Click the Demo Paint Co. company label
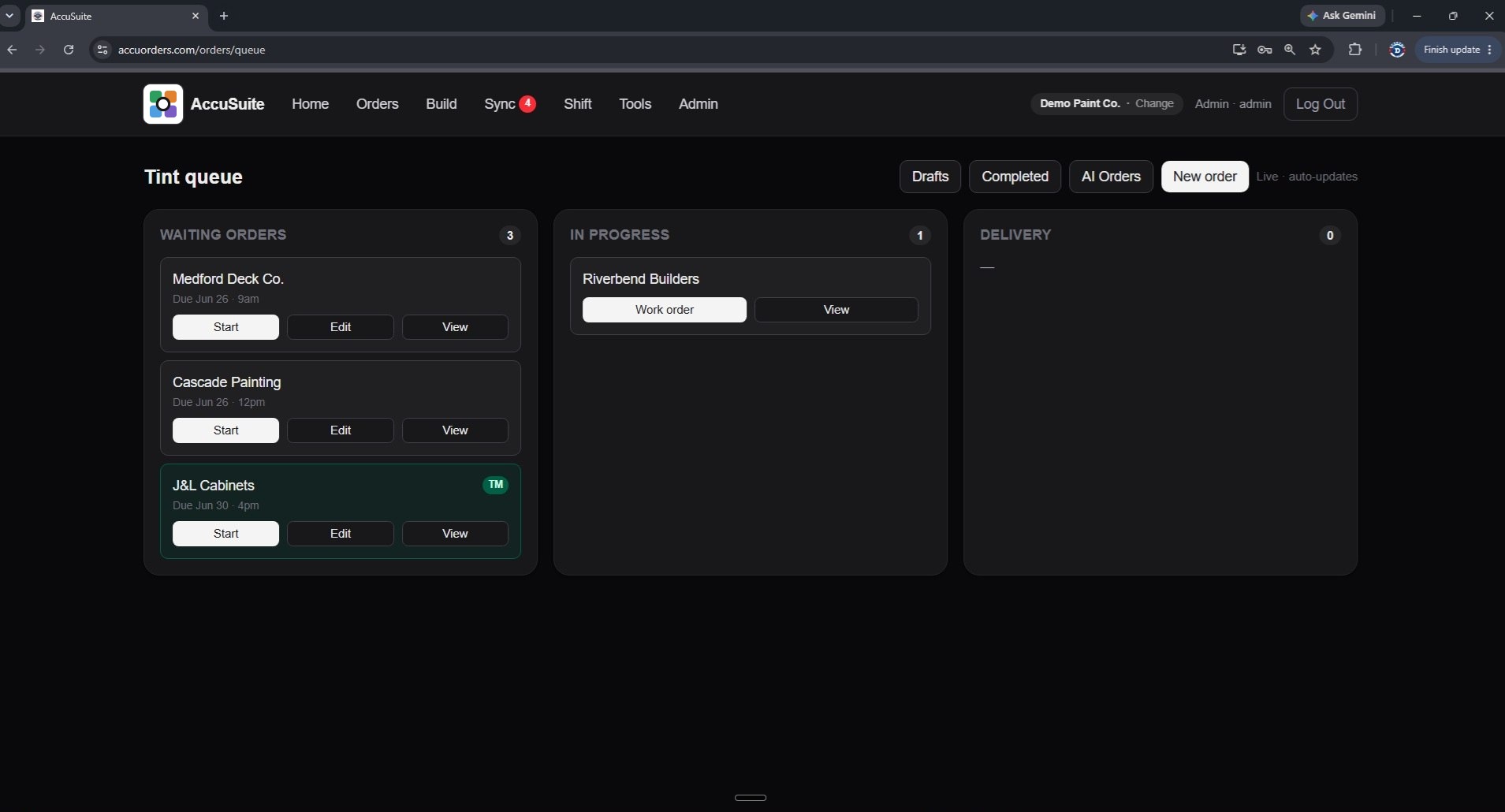This screenshot has width=1505, height=812. [x=1079, y=103]
